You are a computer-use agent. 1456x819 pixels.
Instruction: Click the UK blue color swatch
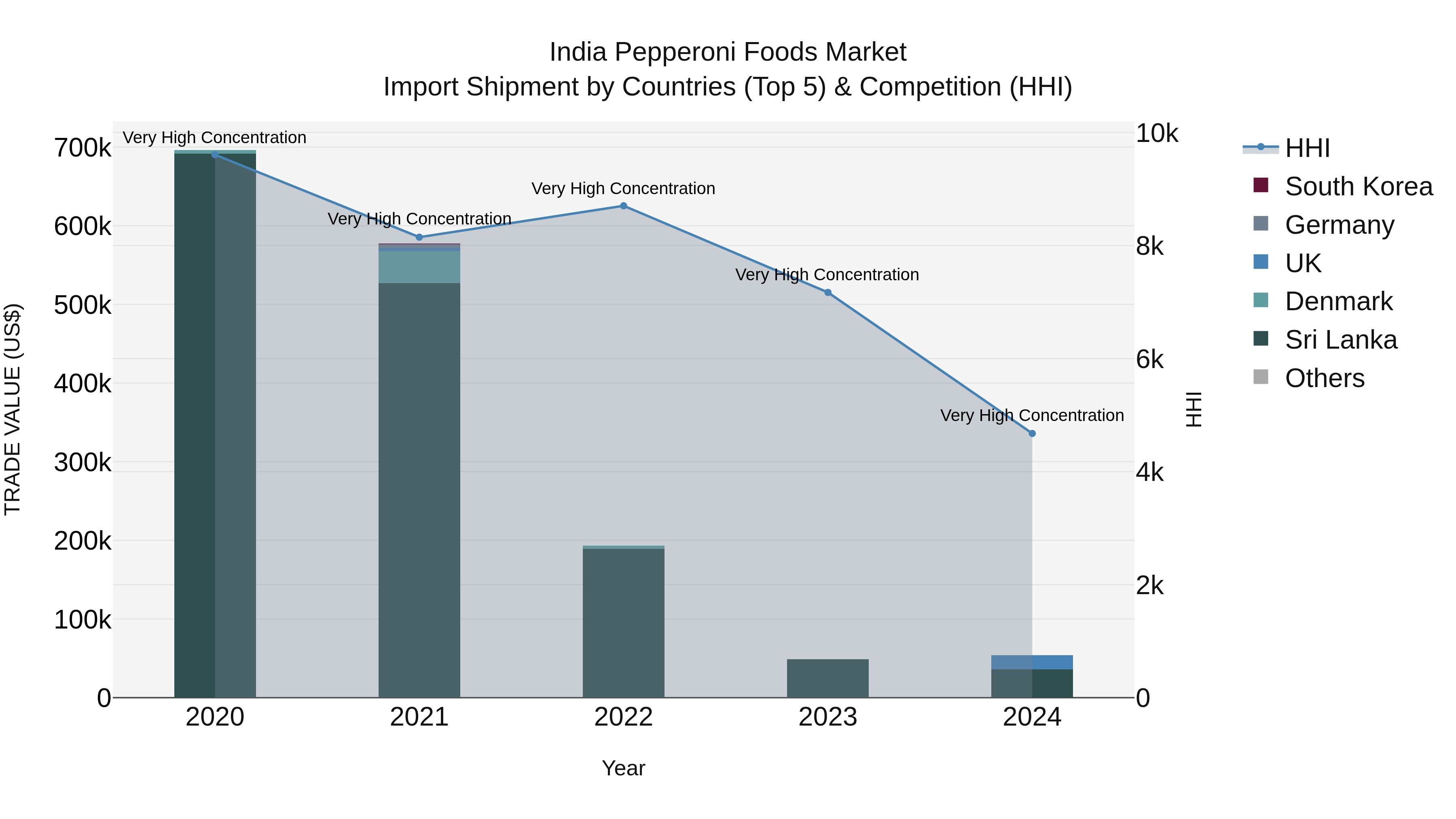coord(1260,262)
